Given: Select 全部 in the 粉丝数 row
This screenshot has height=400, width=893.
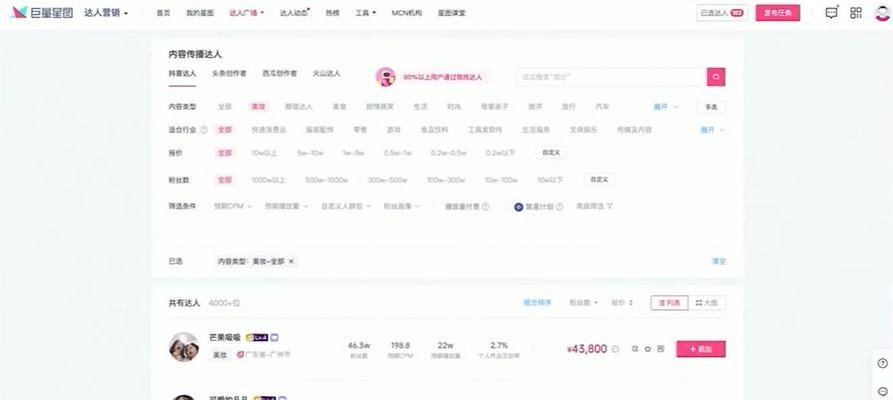Looking at the screenshot, I should [x=225, y=180].
